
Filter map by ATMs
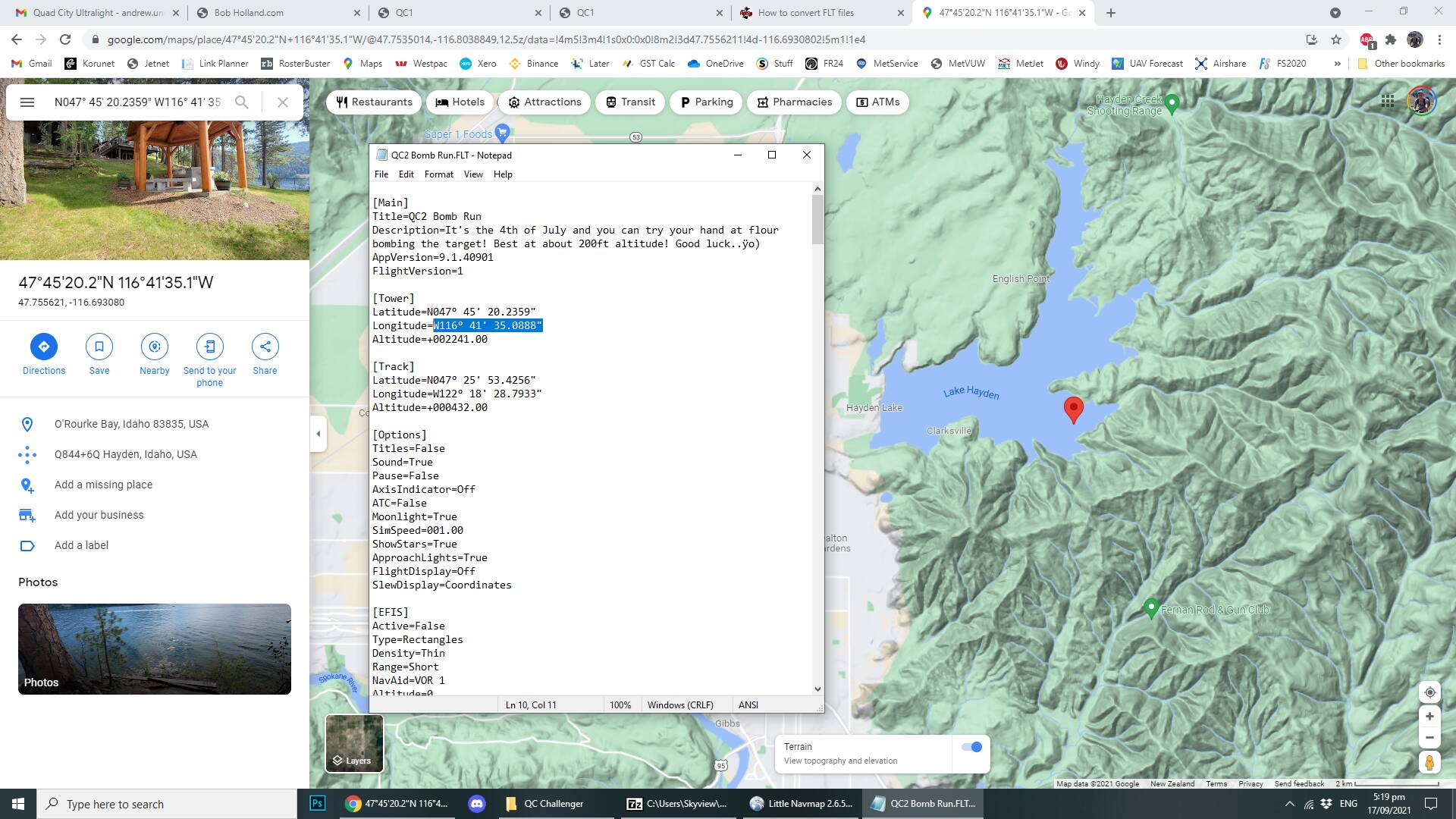(x=877, y=102)
